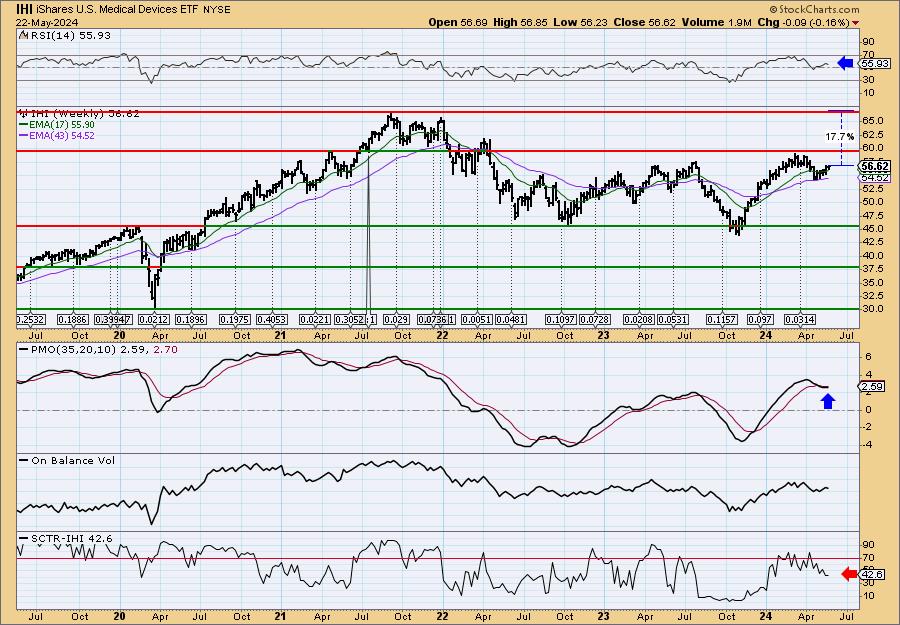Click the 47.5 price axis label
The image size is (900, 625).
[872, 215]
